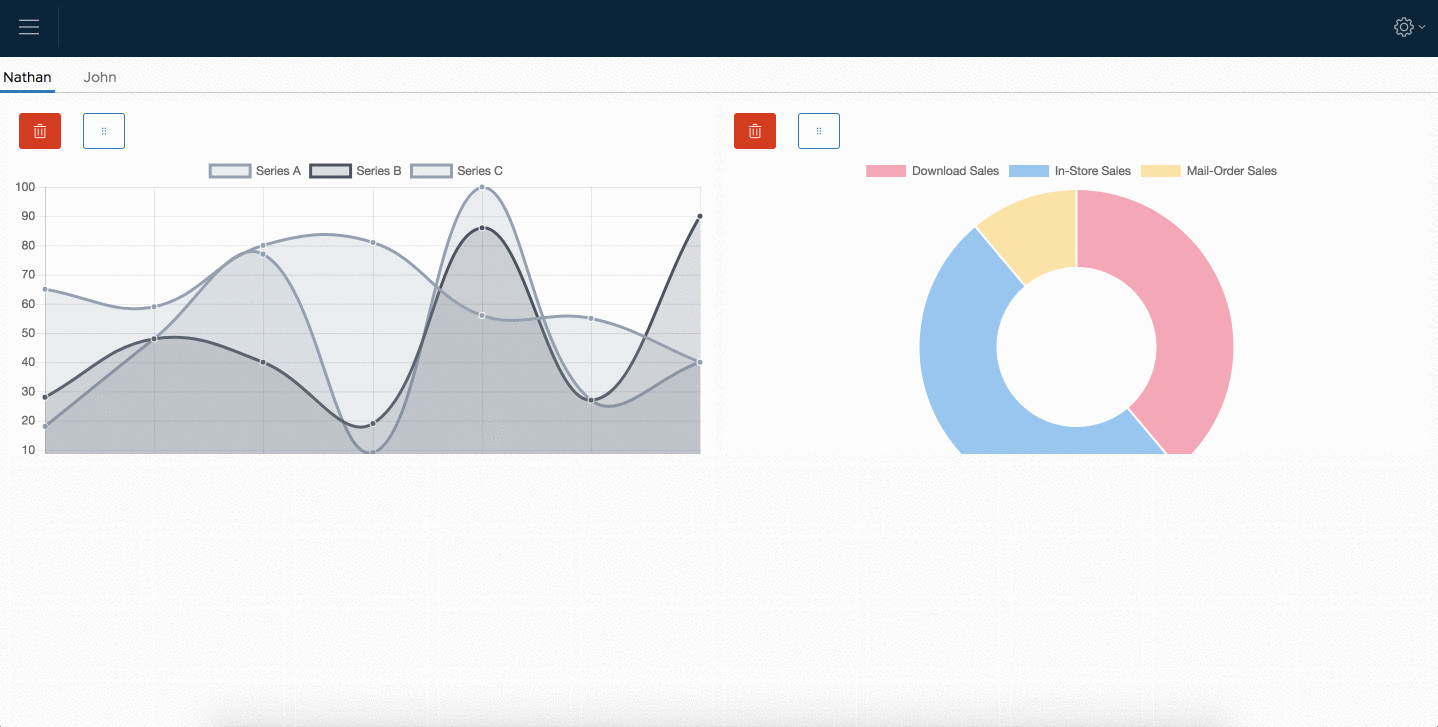Open the settings gear menu
Image resolution: width=1438 pixels, height=727 pixels.
coord(1409,27)
